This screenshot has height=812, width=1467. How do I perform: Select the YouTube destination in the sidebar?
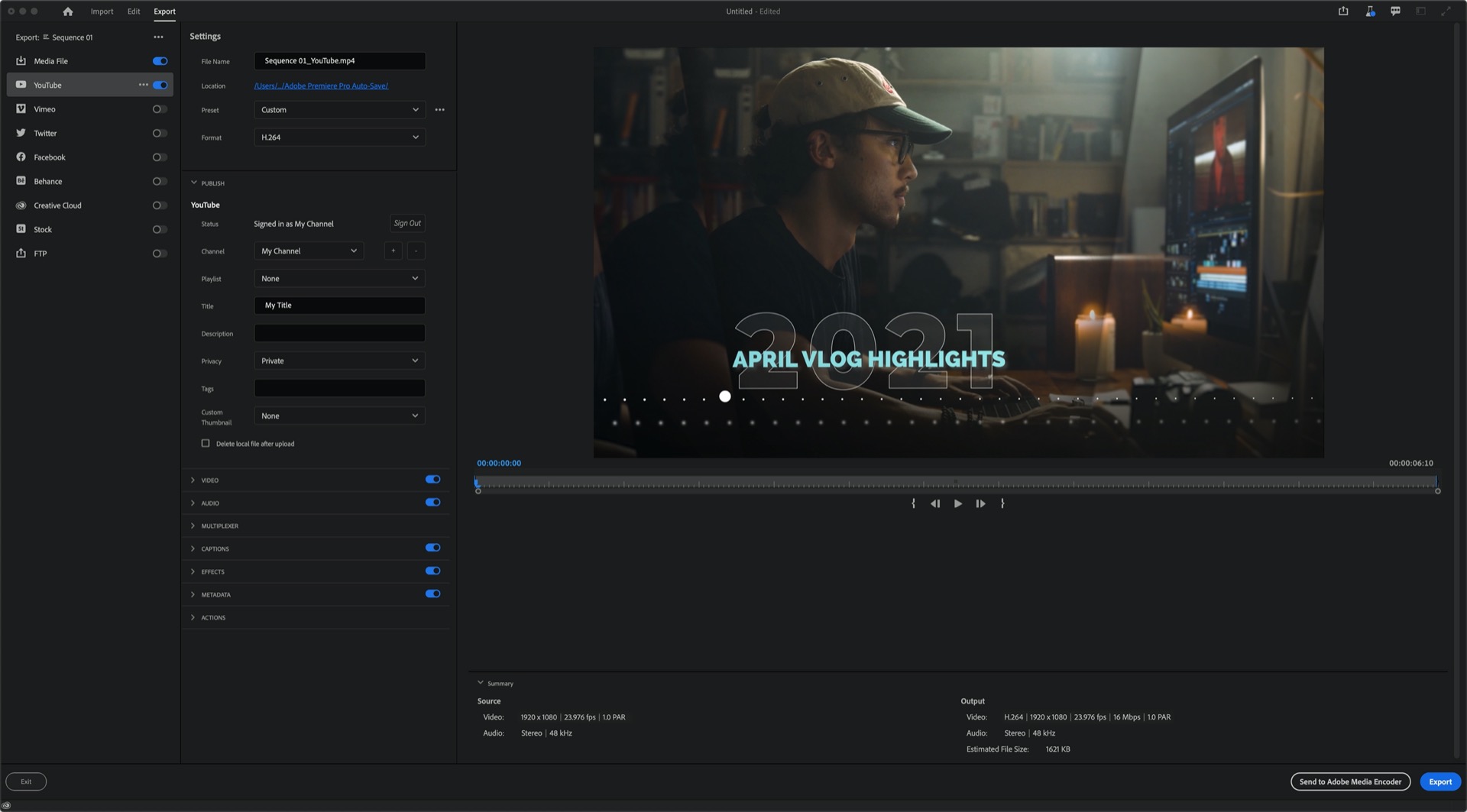pos(47,85)
